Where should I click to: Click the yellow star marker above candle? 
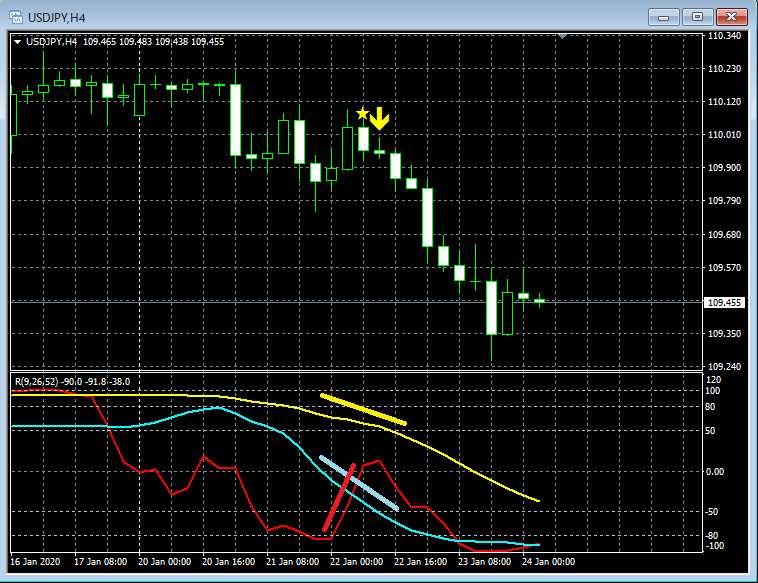362,114
